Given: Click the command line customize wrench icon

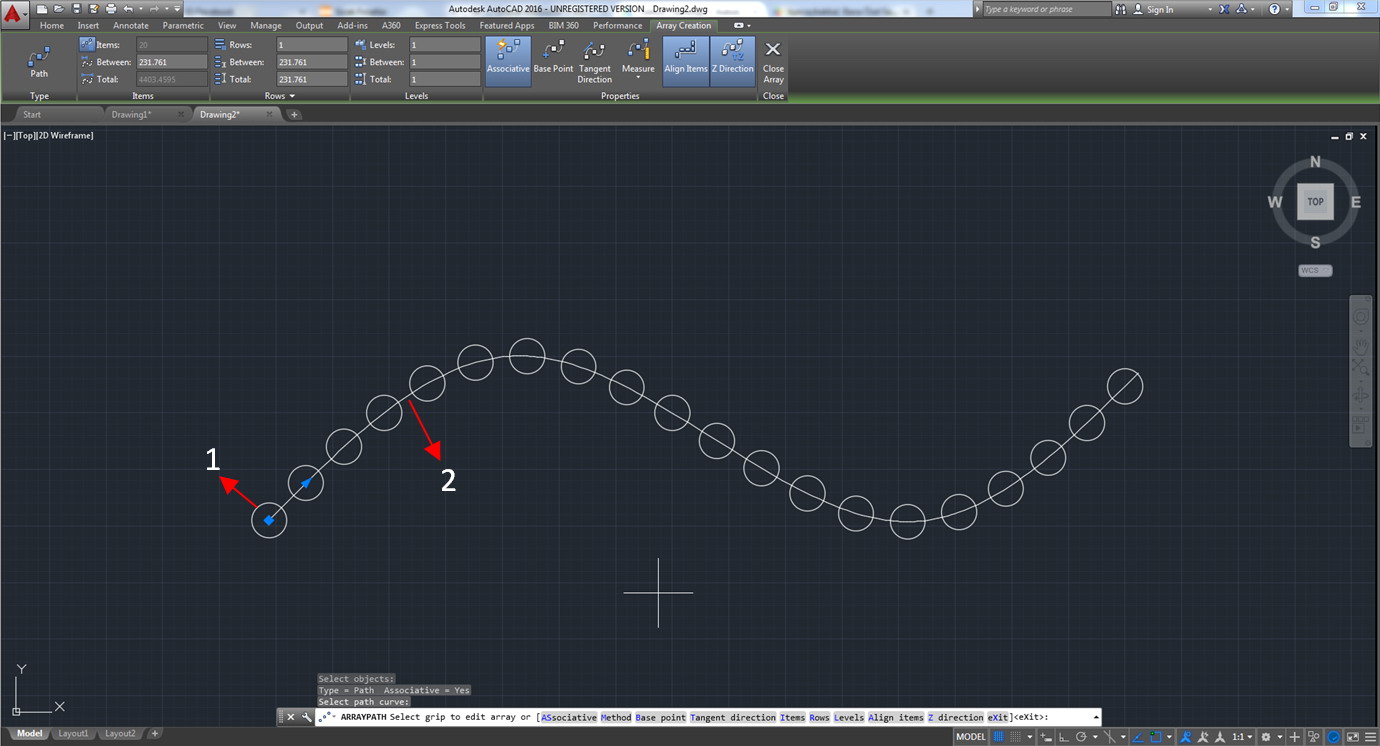Looking at the screenshot, I should coord(306,717).
